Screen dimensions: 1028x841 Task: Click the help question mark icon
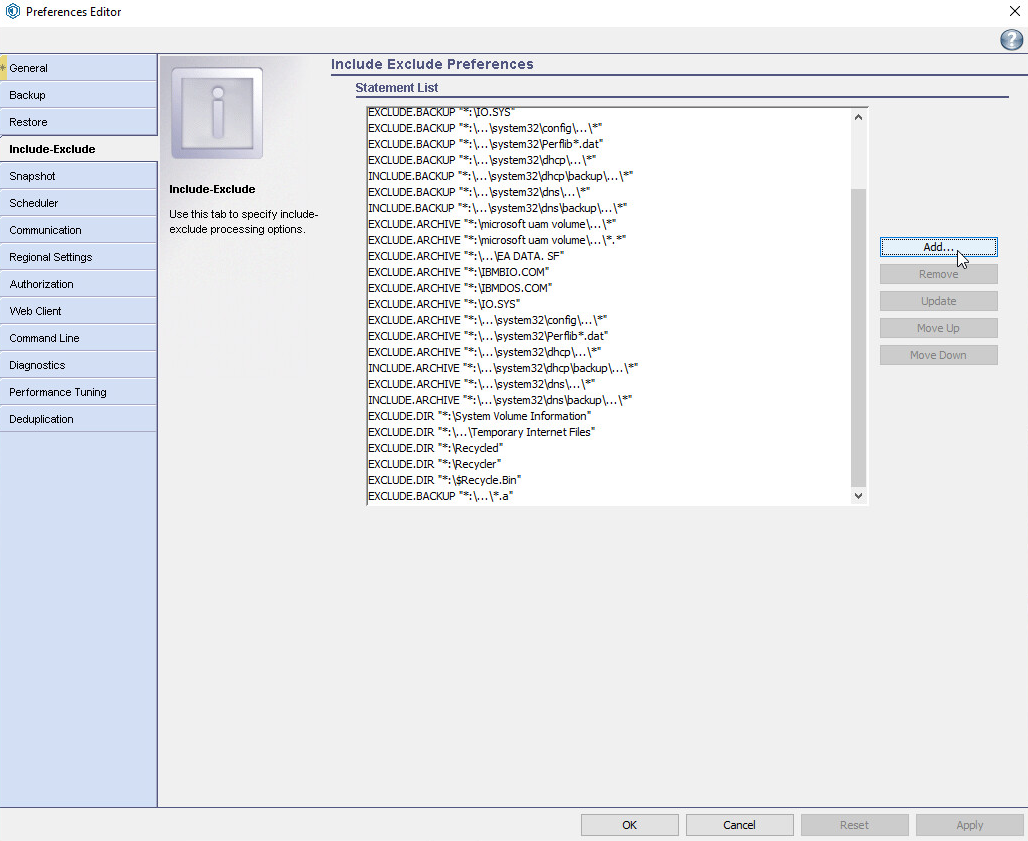[x=1011, y=40]
